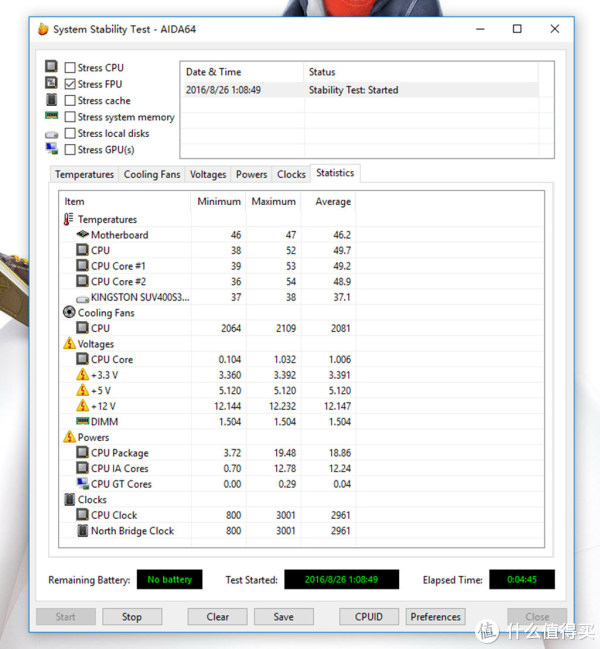Click the Elapsed Time value 0:04:45
Screen dimensions: 600x649
pyautogui.click(x=522, y=579)
